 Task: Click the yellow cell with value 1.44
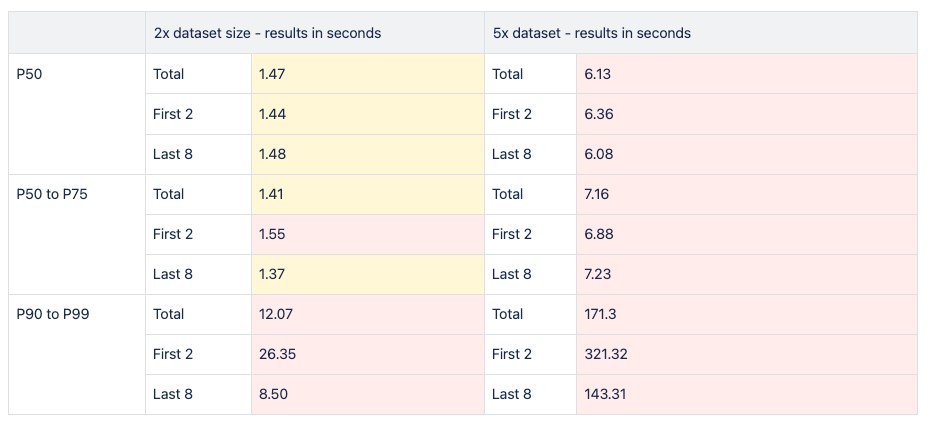367,114
